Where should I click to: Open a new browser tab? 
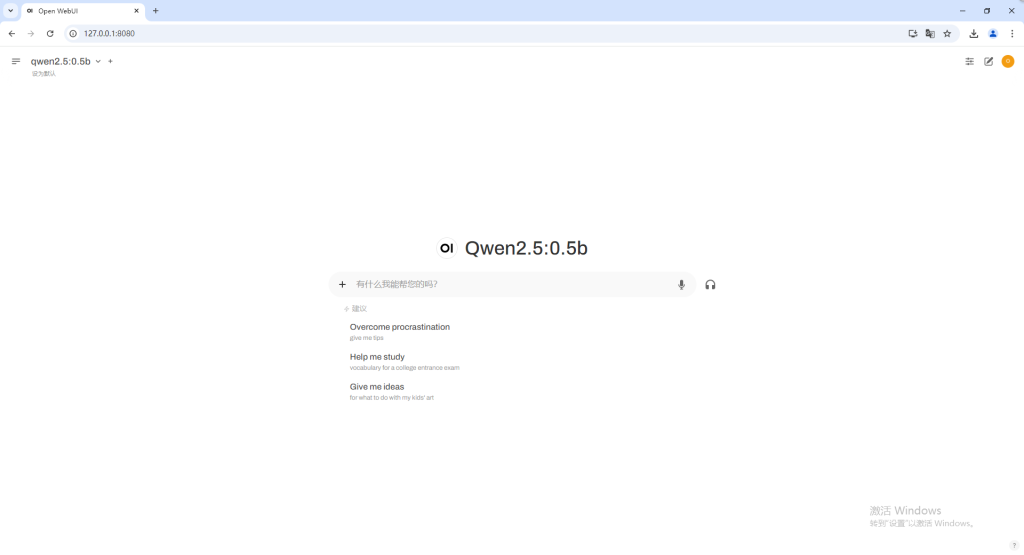point(155,10)
